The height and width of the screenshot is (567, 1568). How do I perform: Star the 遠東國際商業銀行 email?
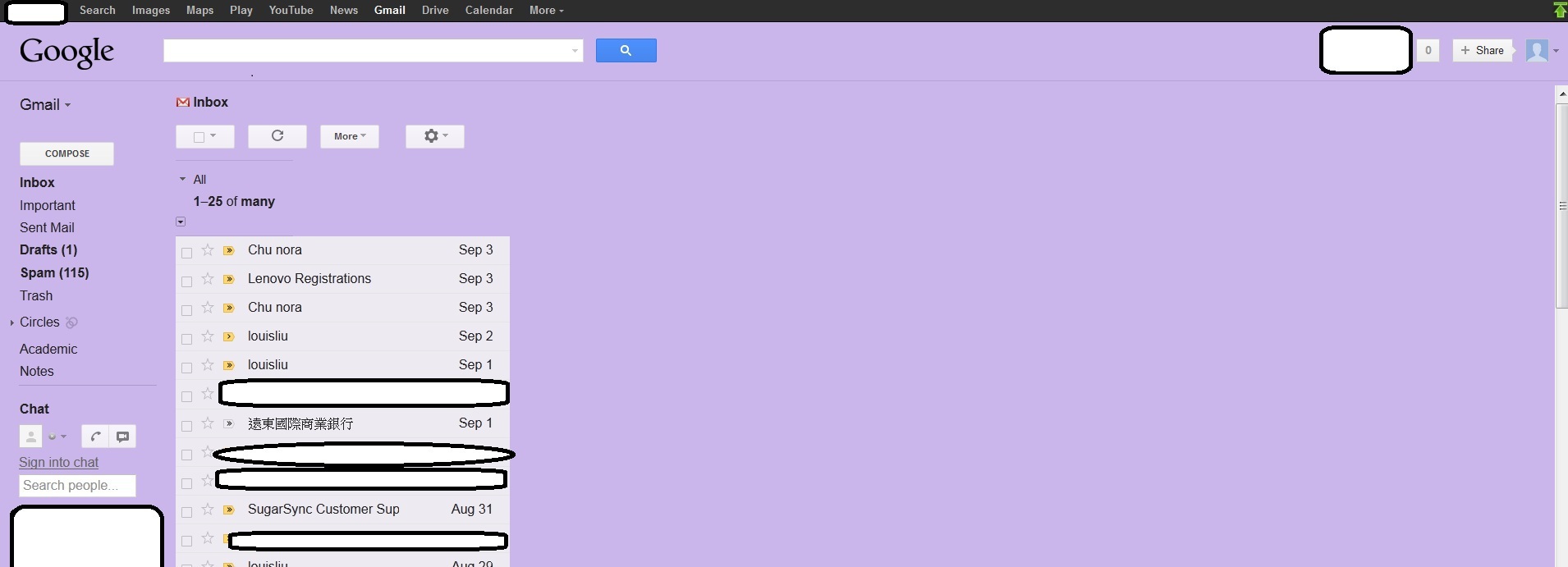[208, 423]
